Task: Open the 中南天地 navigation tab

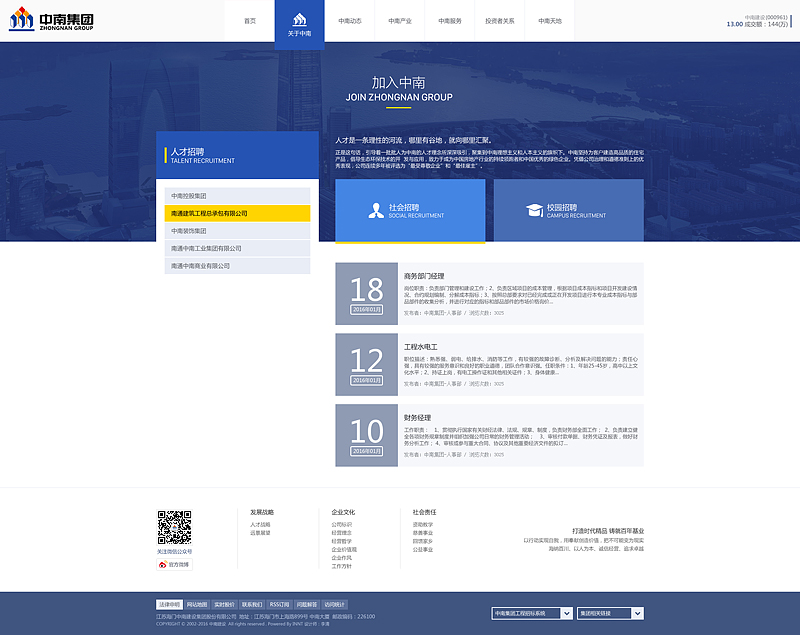Action: [x=549, y=21]
